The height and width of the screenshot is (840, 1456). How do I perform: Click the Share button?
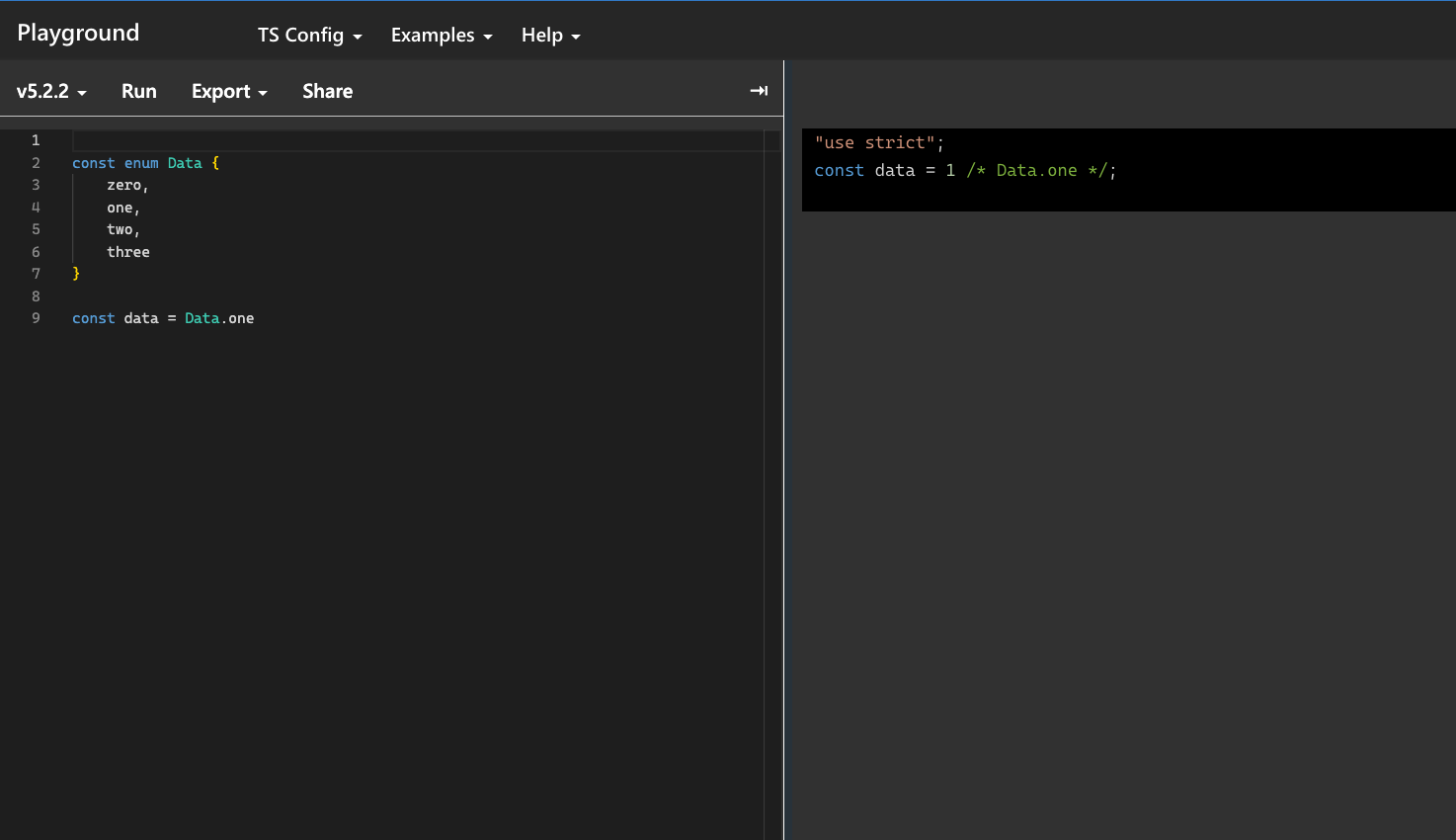point(327,91)
